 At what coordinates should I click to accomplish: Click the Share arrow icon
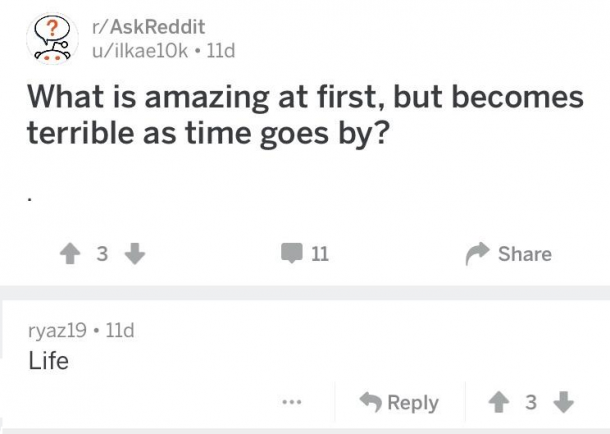click(x=476, y=254)
